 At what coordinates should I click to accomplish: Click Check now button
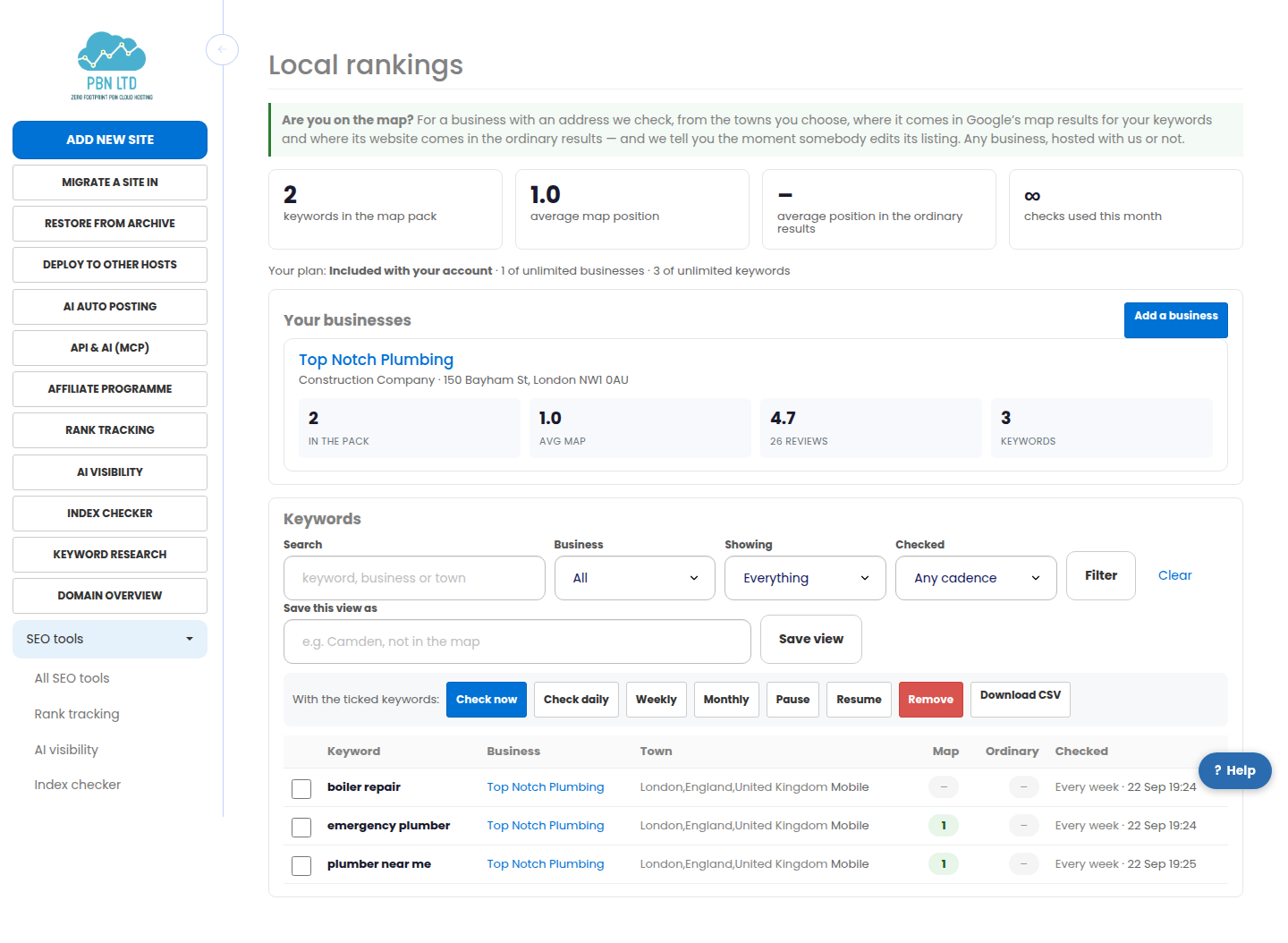(487, 700)
